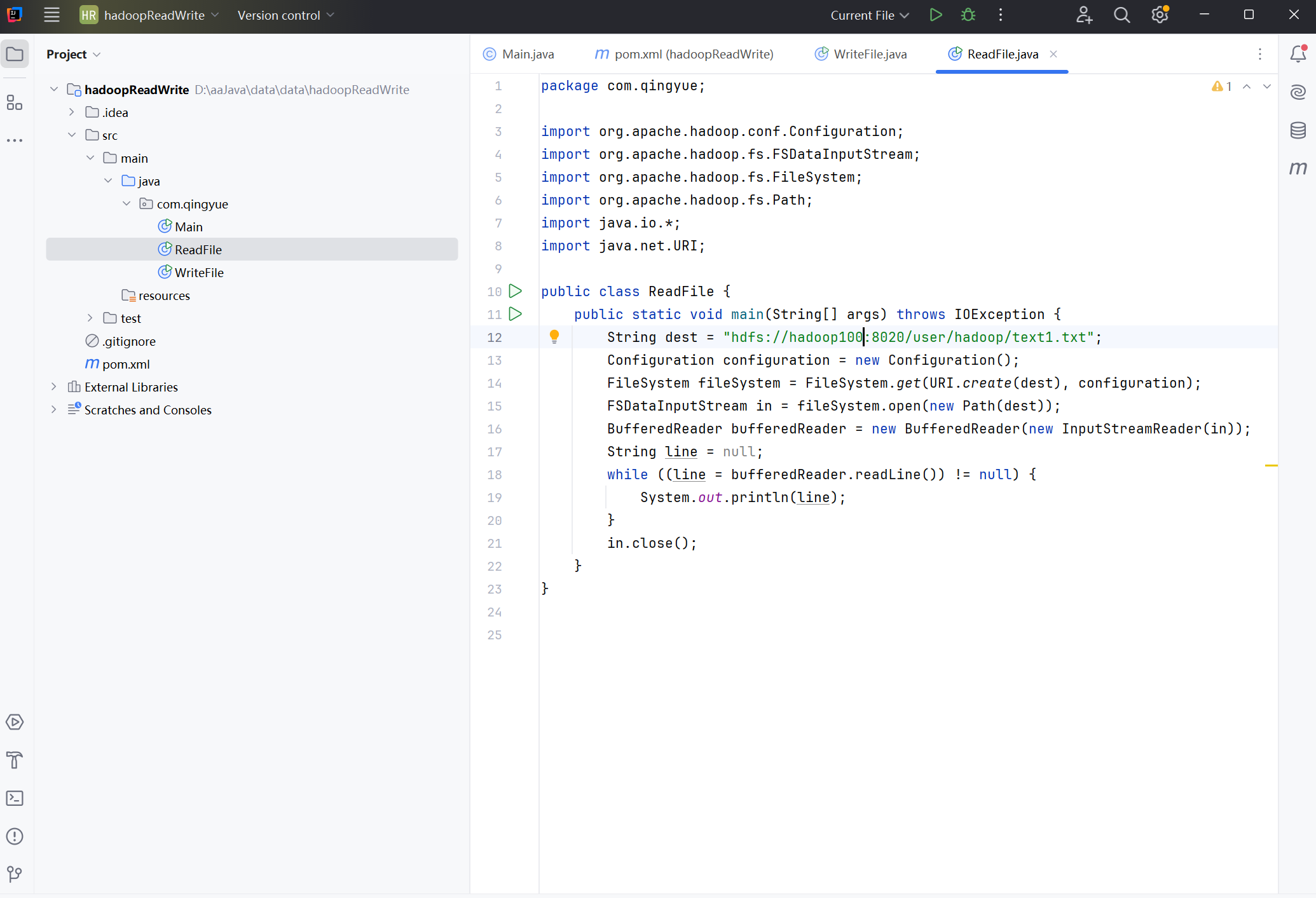Click the run gutter icon beside class ReadFile
The width and height of the screenshot is (1316, 898).
coord(516,291)
